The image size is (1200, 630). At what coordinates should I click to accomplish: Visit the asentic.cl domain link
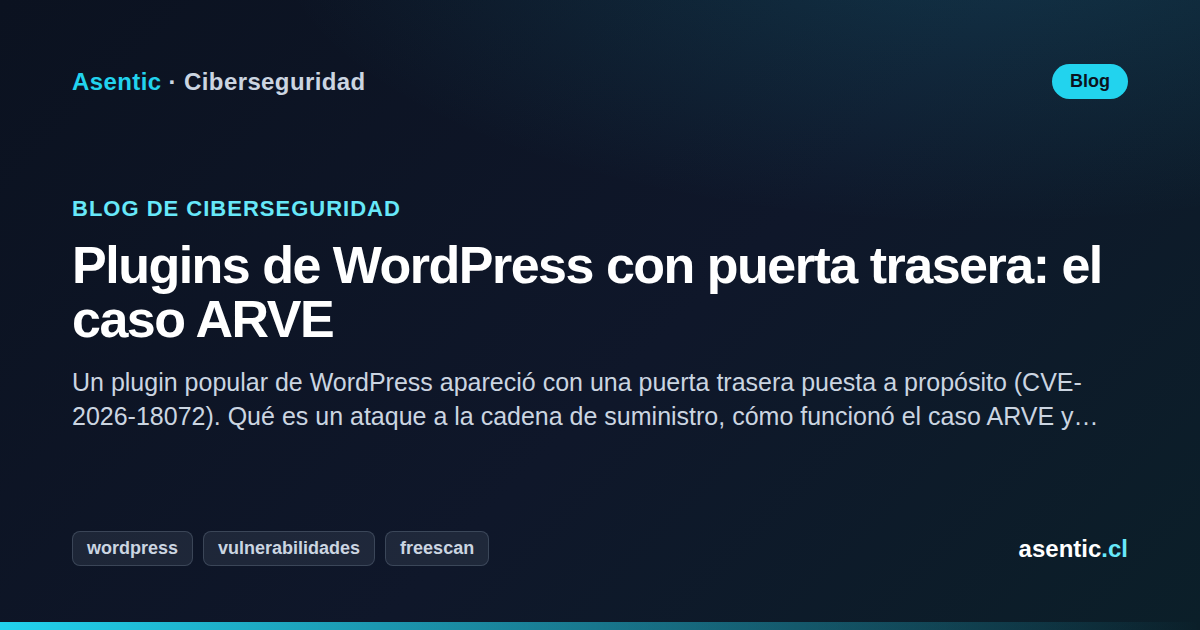point(1073,549)
